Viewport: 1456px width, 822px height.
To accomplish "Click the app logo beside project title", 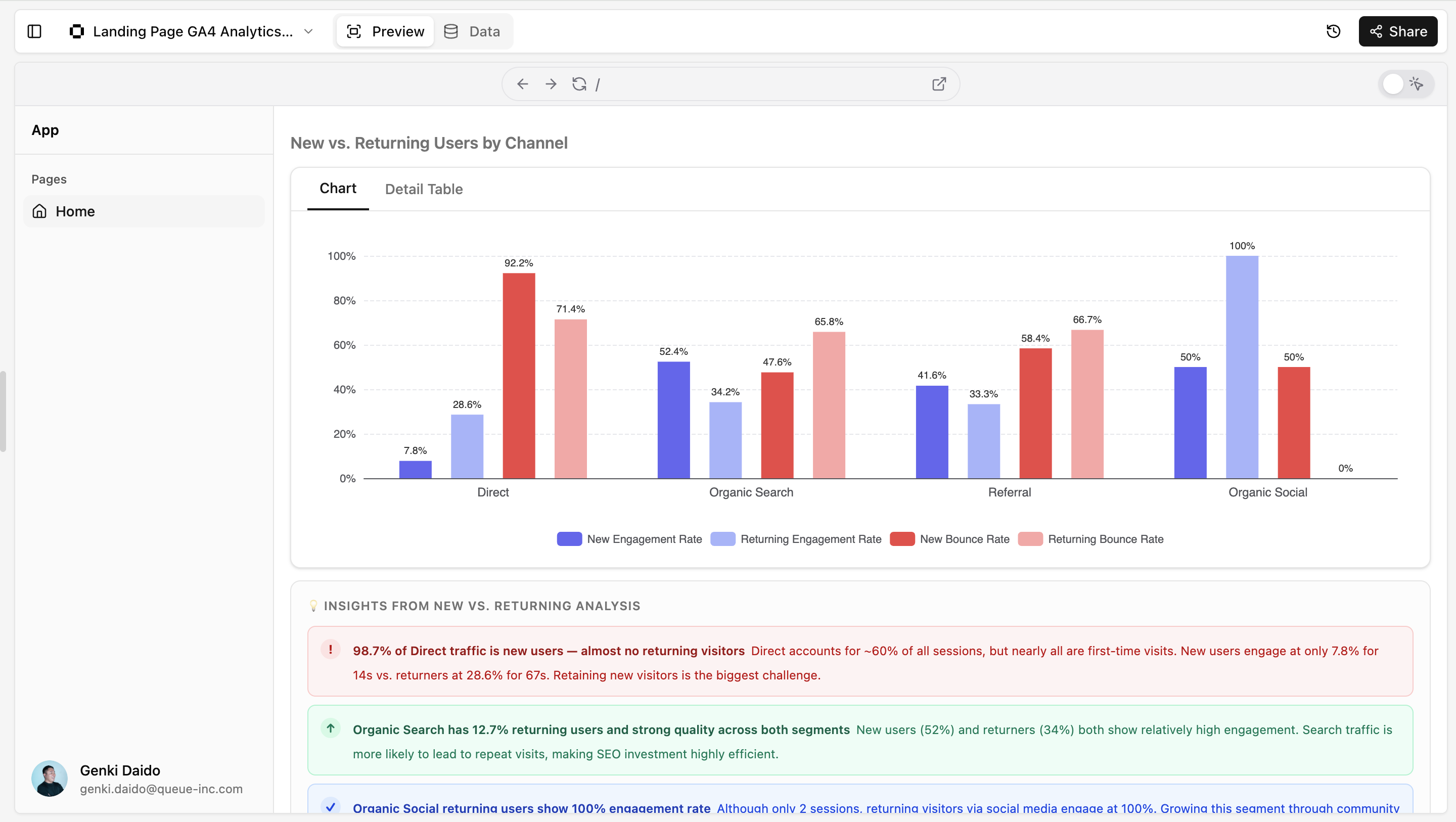I will click(x=76, y=32).
